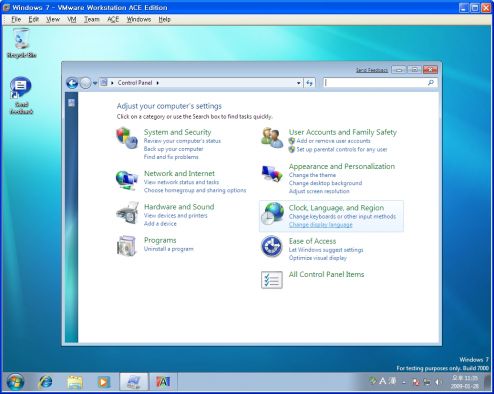Open the Hardware and Sound heading link

179,207
